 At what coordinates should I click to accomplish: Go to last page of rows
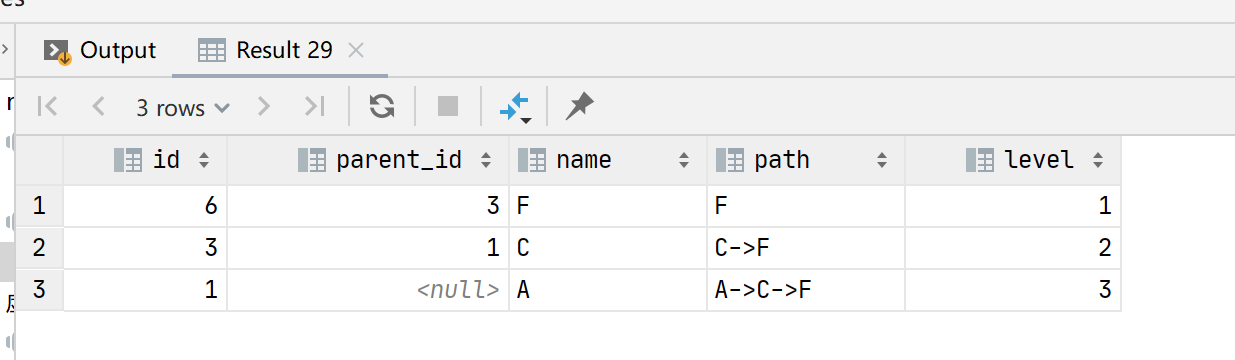tap(314, 107)
